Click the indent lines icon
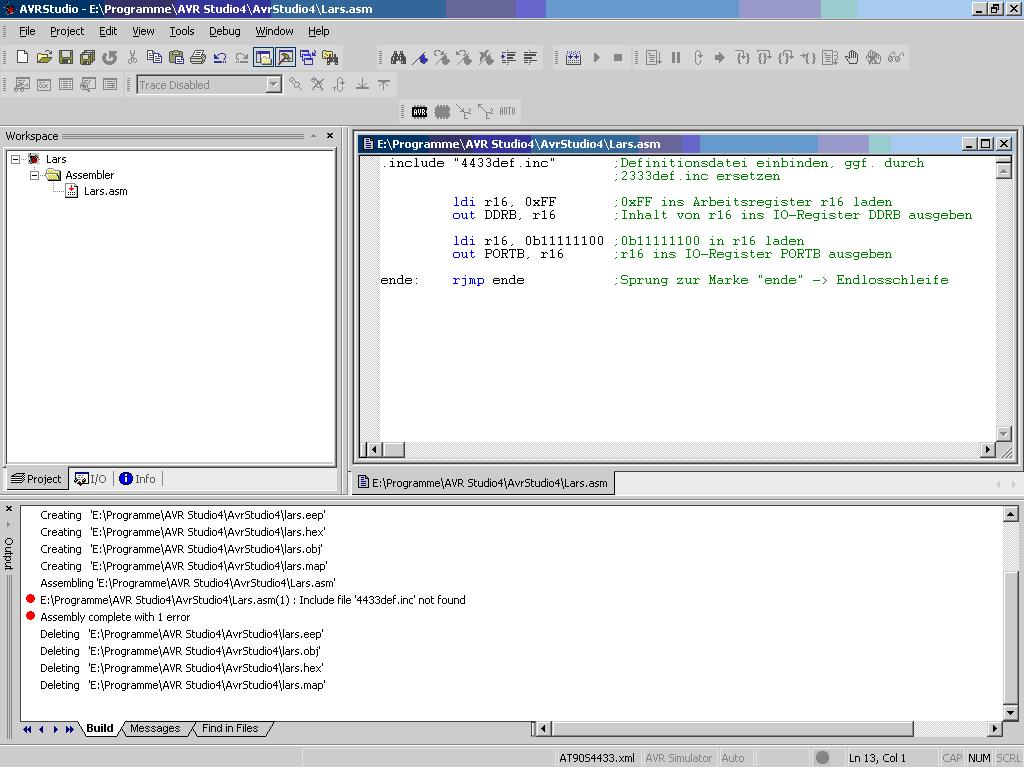This screenshot has width=1024, height=768. (x=508, y=57)
